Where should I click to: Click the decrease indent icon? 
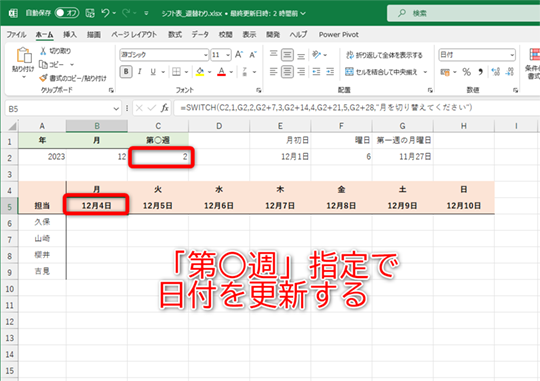tap(316, 72)
